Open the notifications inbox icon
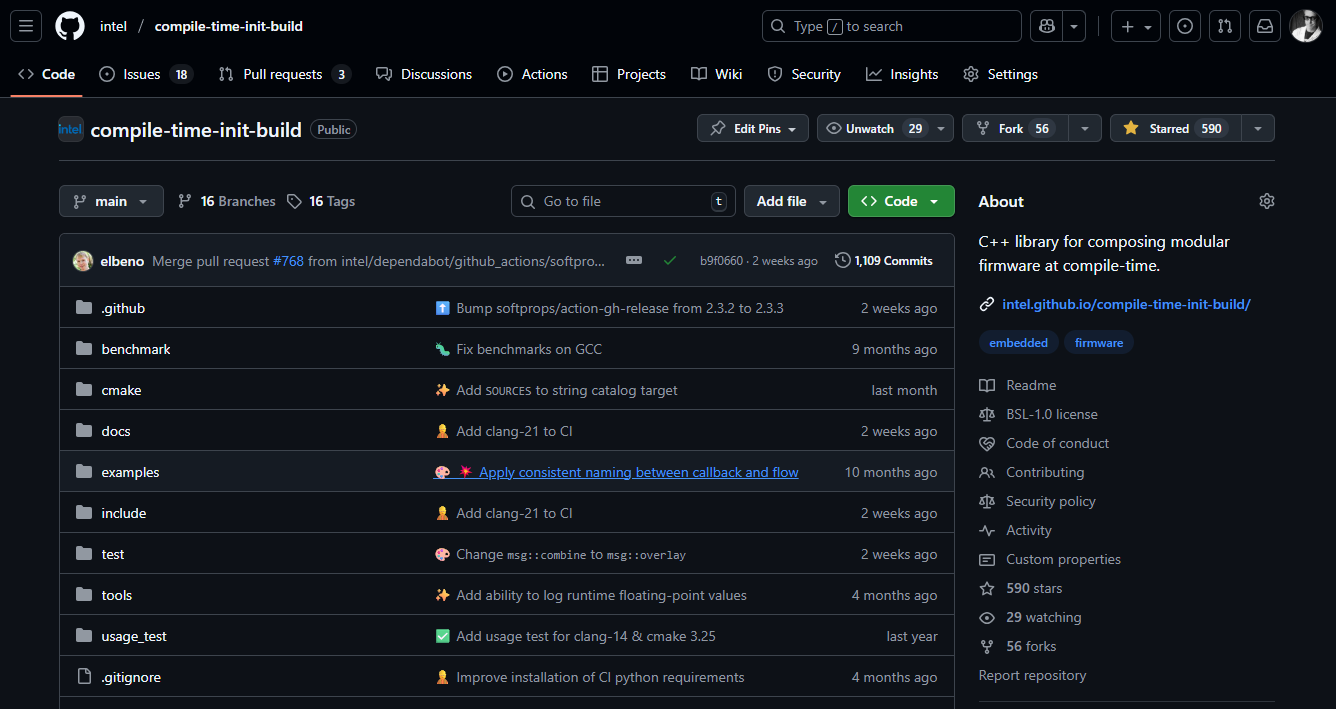1336x709 pixels. 1265,26
